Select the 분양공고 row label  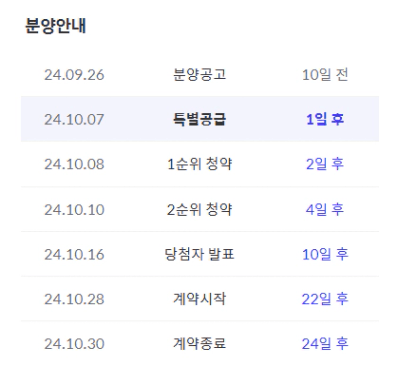(199, 74)
